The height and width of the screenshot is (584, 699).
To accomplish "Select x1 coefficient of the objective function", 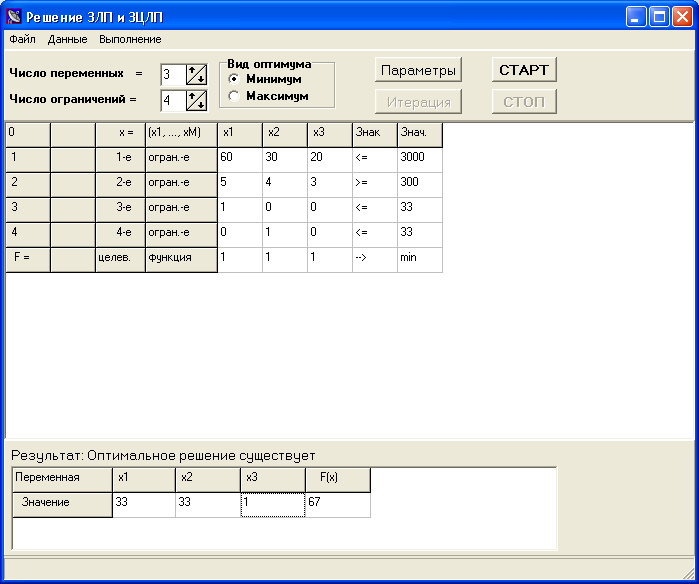I will tap(240, 260).
